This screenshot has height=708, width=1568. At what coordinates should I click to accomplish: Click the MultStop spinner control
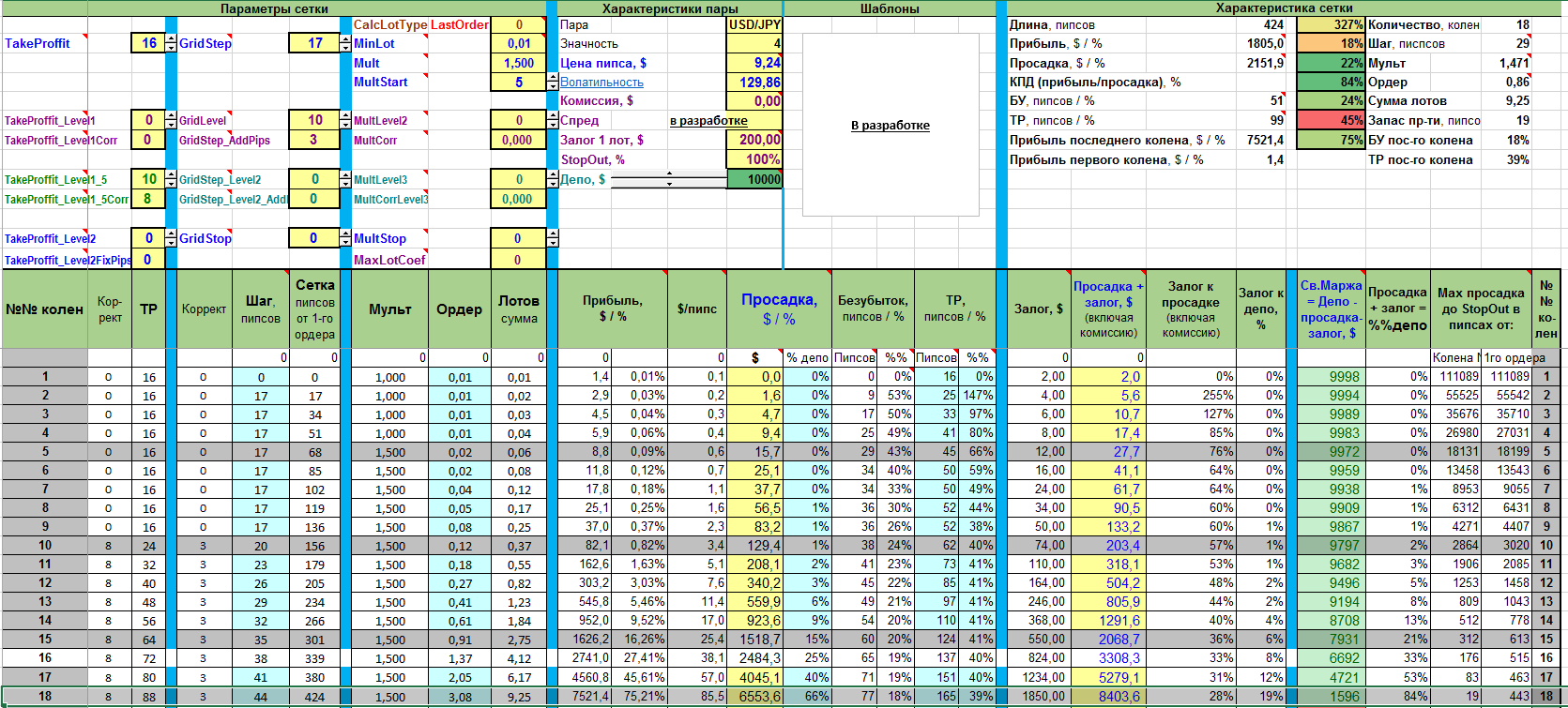pos(552,238)
